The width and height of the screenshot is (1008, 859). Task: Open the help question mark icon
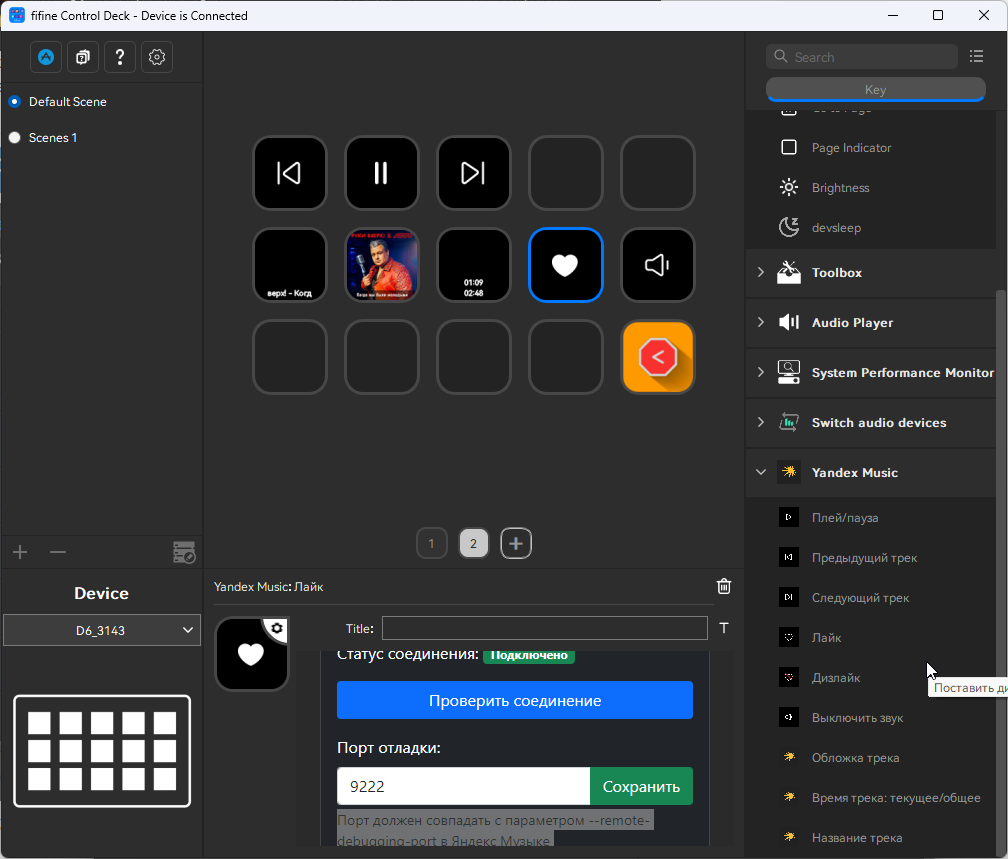(x=119, y=58)
